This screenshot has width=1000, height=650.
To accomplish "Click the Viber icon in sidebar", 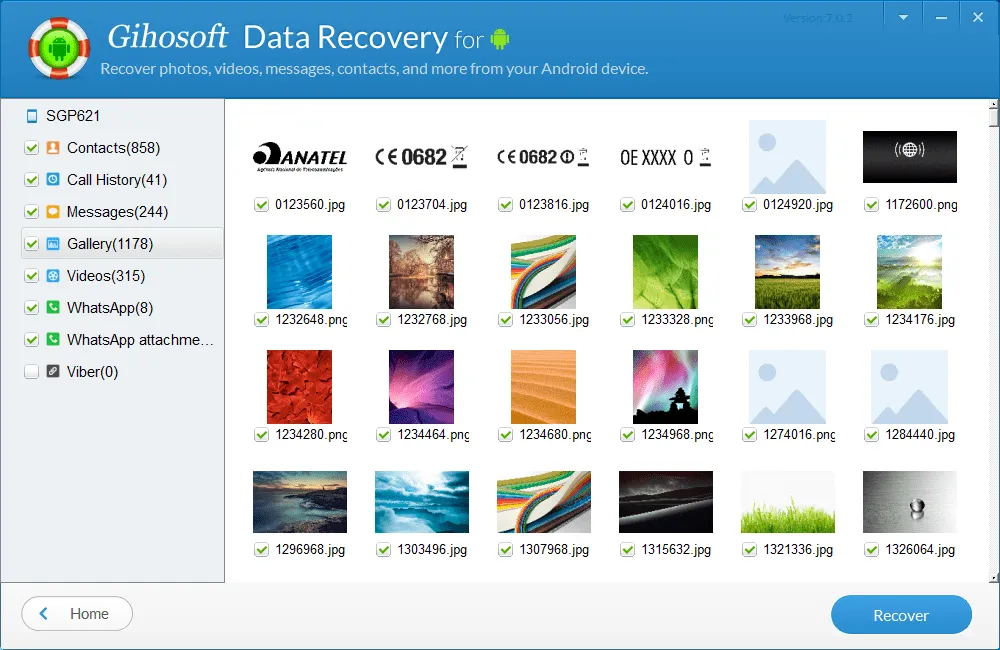I will coord(53,372).
